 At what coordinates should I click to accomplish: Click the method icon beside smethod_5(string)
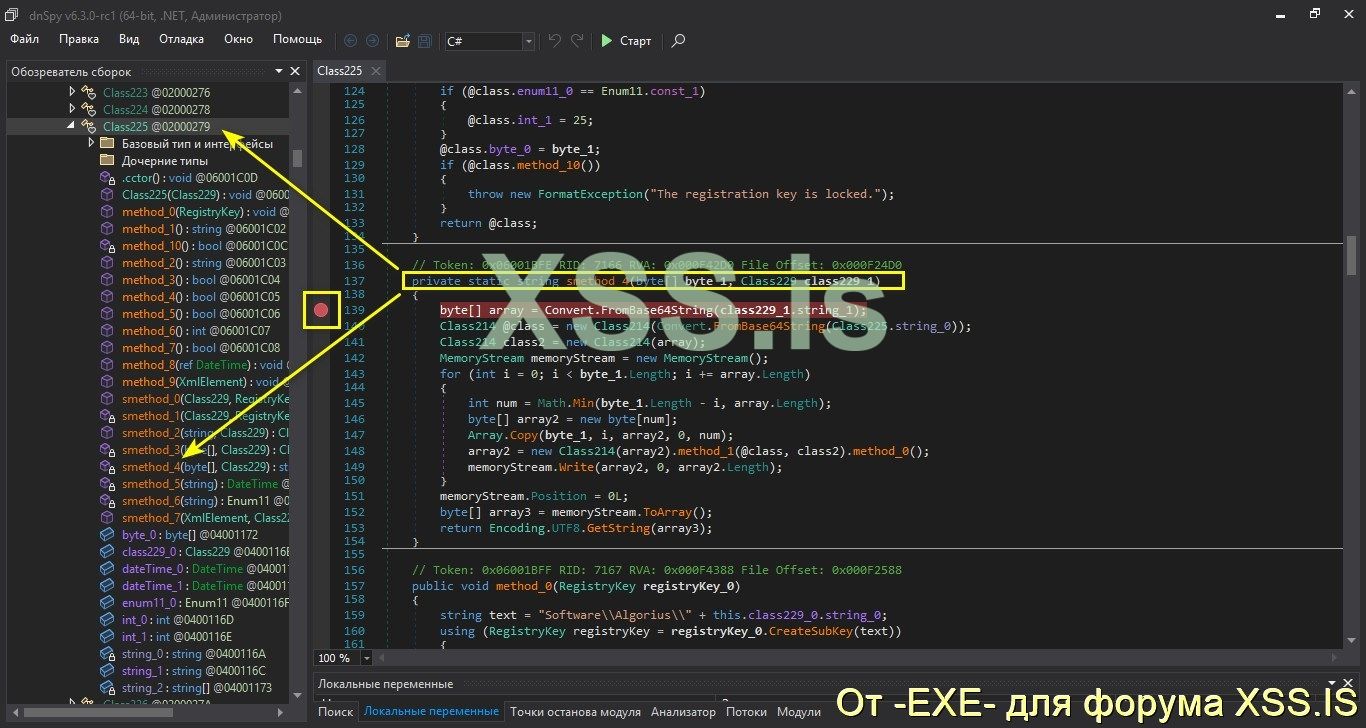(x=107, y=484)
